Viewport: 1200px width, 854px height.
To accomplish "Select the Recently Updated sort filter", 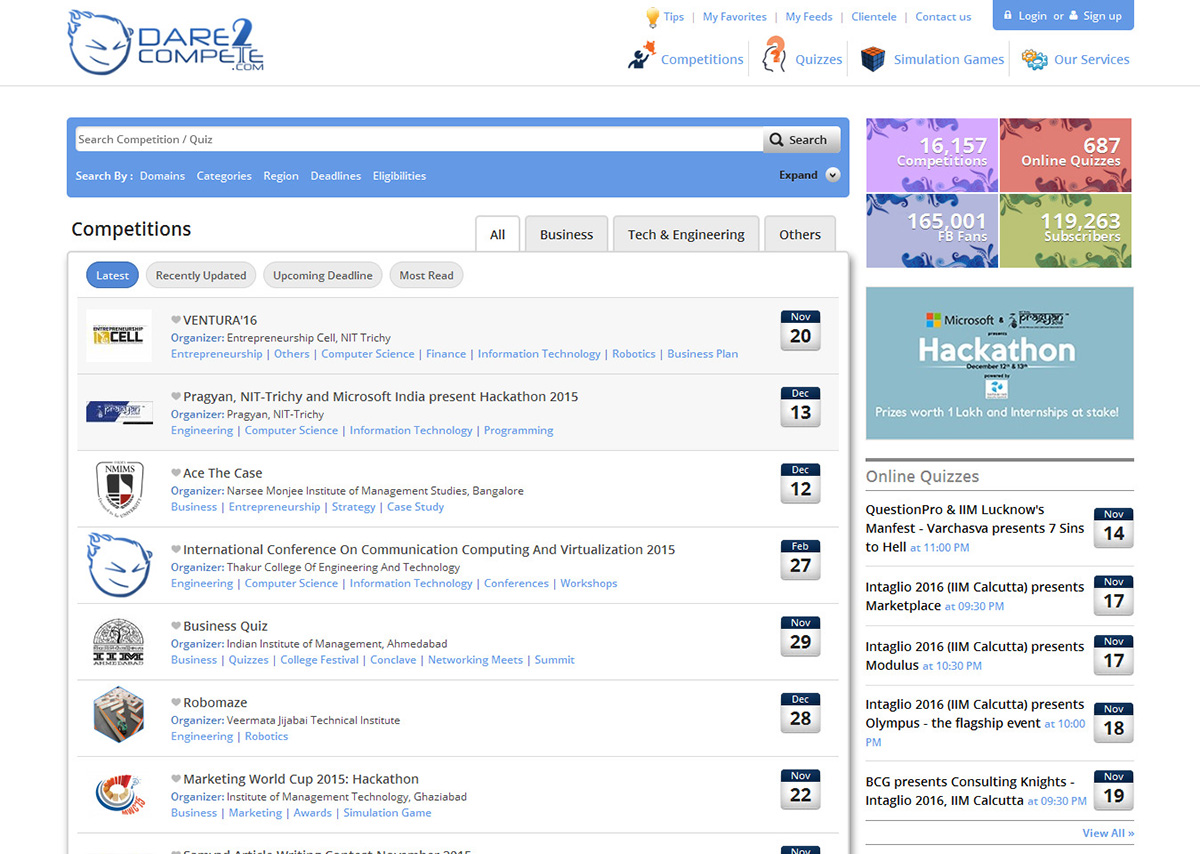I will pyautogui.click(x=201, y=276).
